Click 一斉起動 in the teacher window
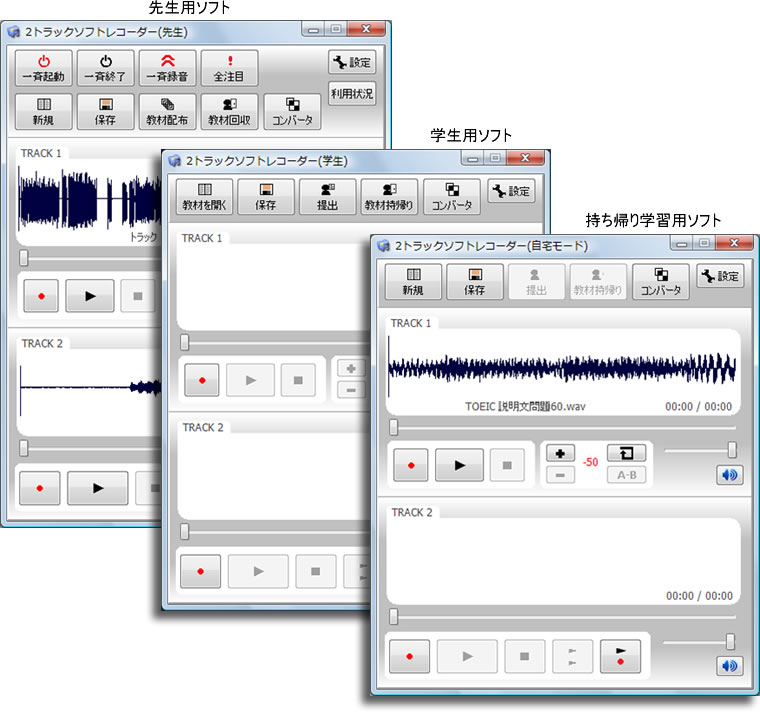The image size is (760, 712). click(43, 68)
